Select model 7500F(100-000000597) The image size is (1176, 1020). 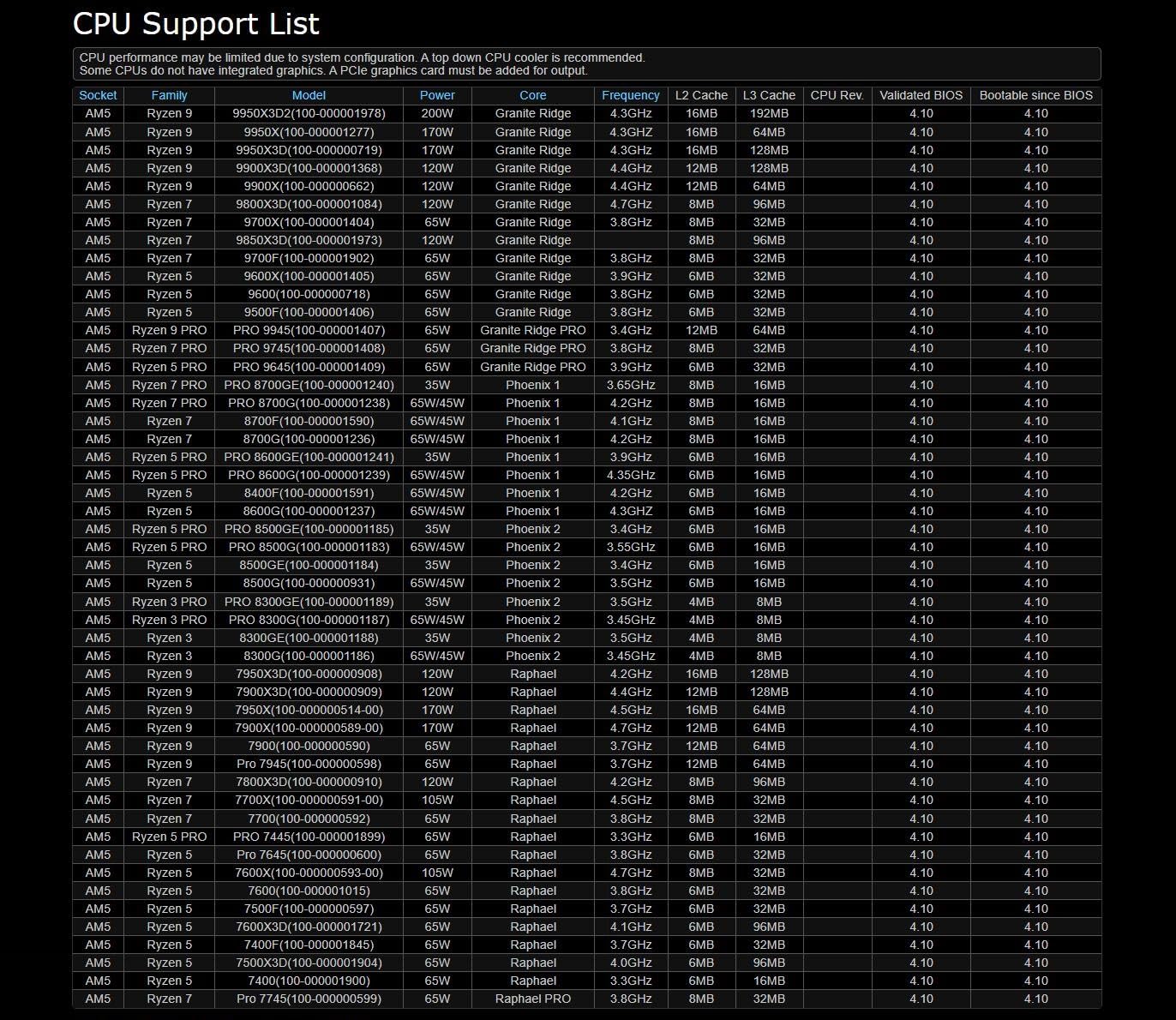(309, 909)
